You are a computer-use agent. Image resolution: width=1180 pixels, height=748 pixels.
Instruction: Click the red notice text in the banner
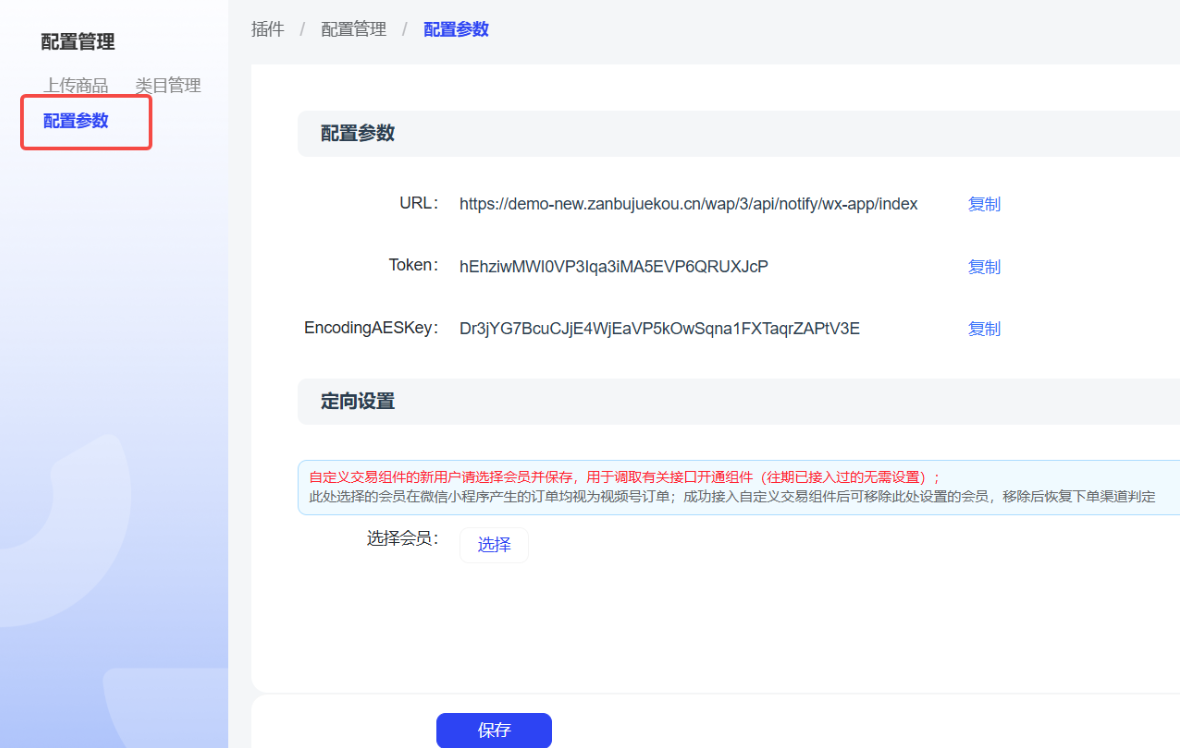(624, 477)
